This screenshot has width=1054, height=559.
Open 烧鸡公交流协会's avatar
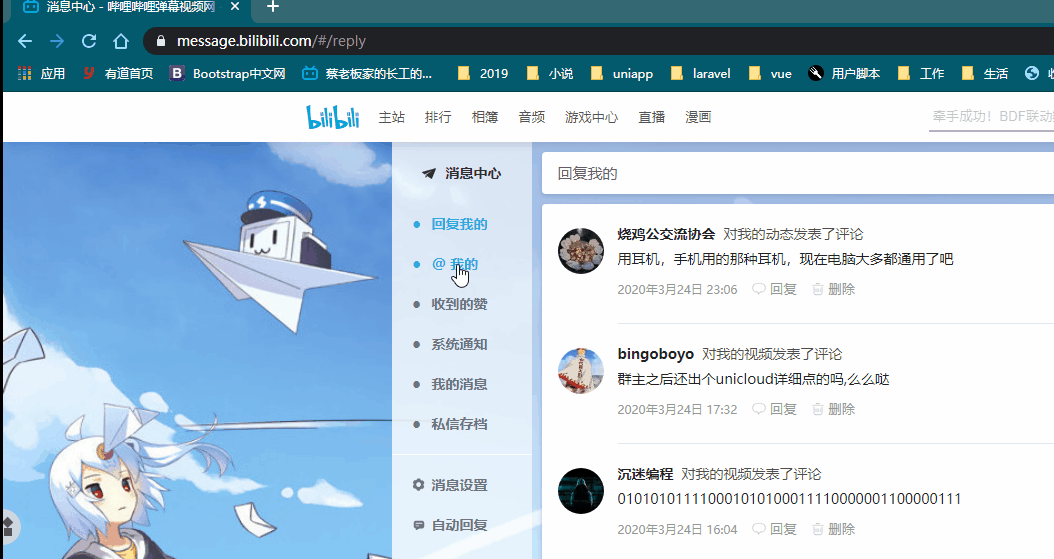pyautogui.click(x=581, y=251)
